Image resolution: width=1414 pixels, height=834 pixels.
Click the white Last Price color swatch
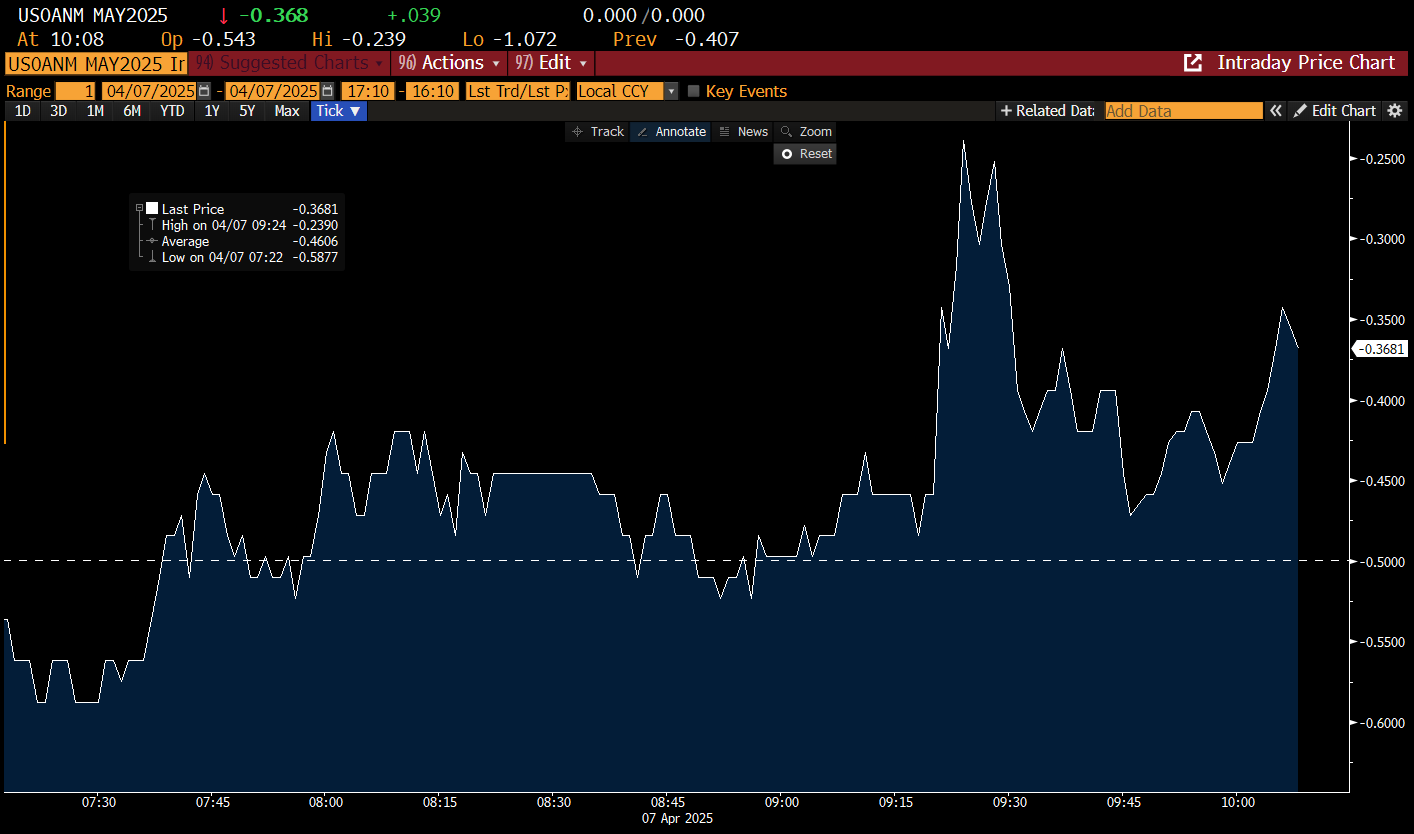[x=152, y=208]
